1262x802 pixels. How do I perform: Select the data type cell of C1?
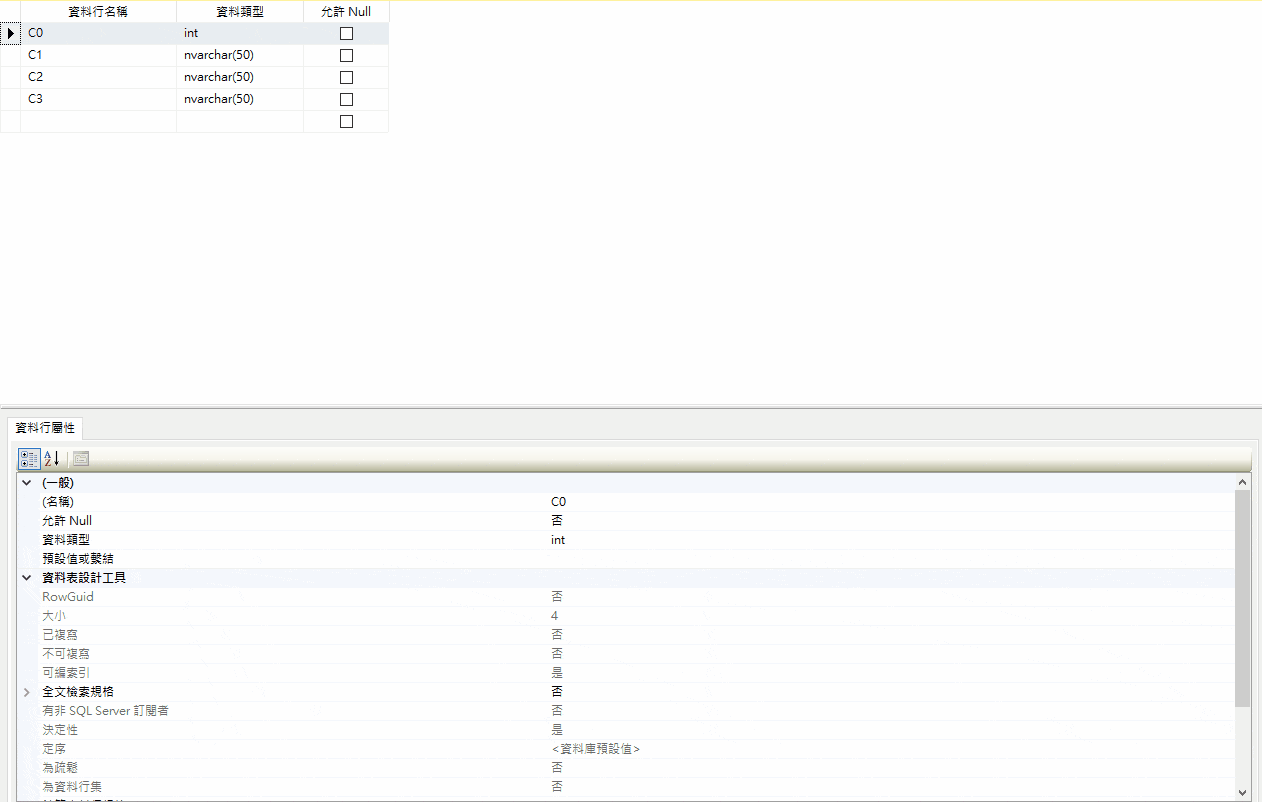click(240, 55)
